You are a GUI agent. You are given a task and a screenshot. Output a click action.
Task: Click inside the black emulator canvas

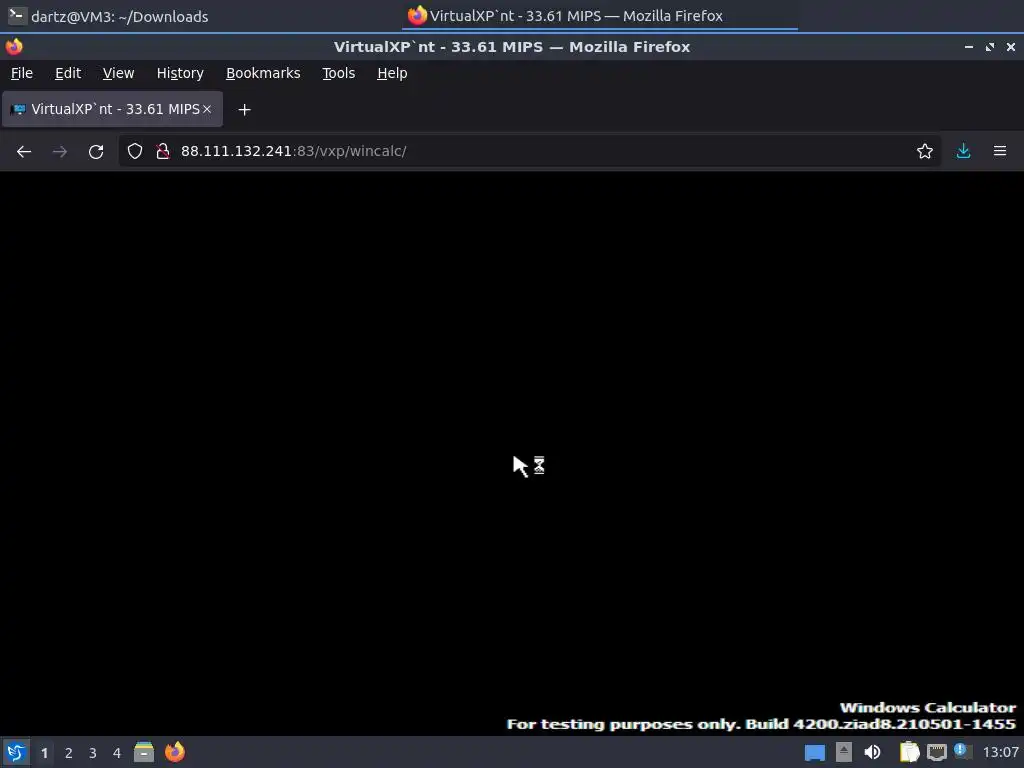[x=512, y=453]
